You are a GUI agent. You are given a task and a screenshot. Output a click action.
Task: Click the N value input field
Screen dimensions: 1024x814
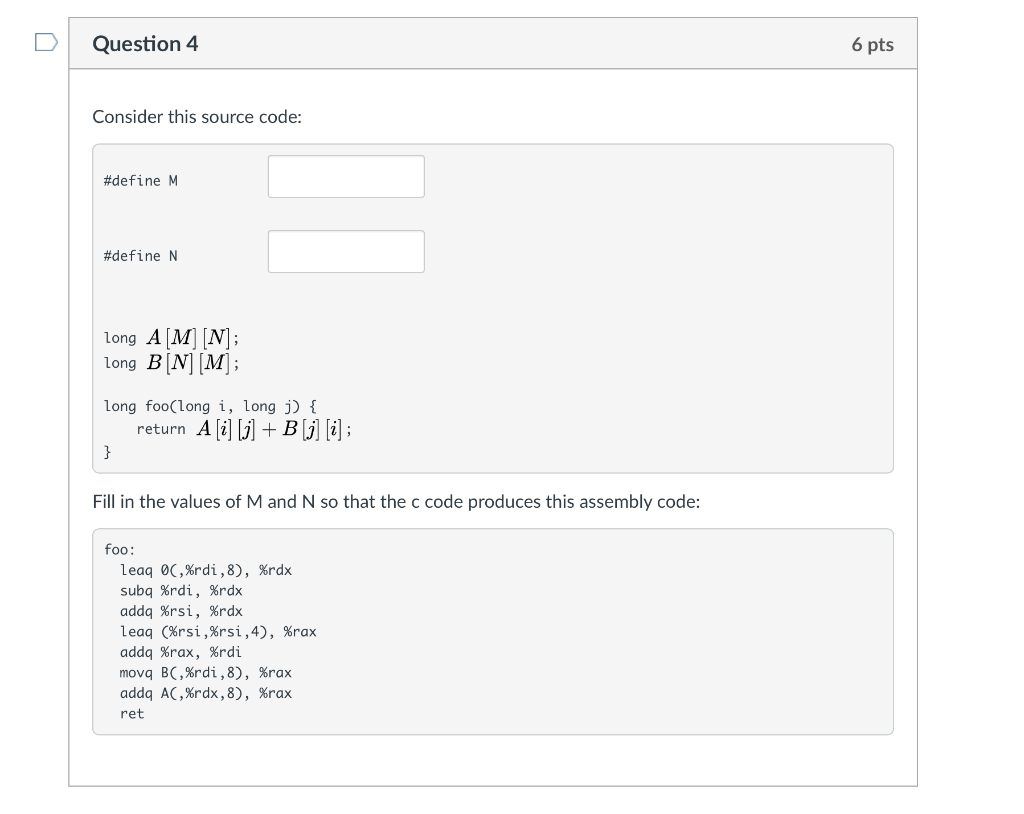[345, 251]
